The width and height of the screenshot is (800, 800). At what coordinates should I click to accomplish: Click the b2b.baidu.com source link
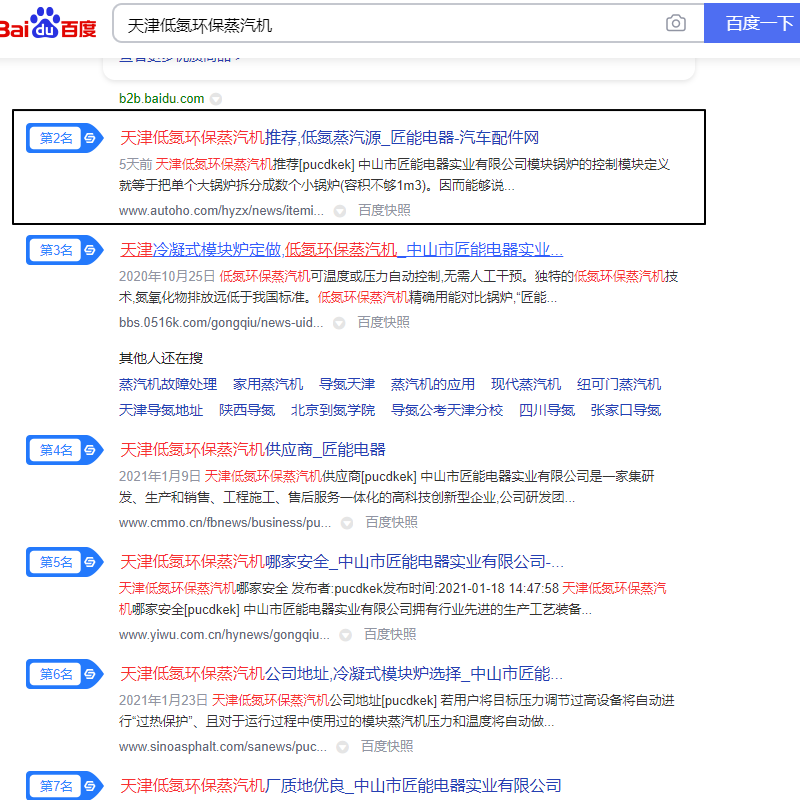161,98
